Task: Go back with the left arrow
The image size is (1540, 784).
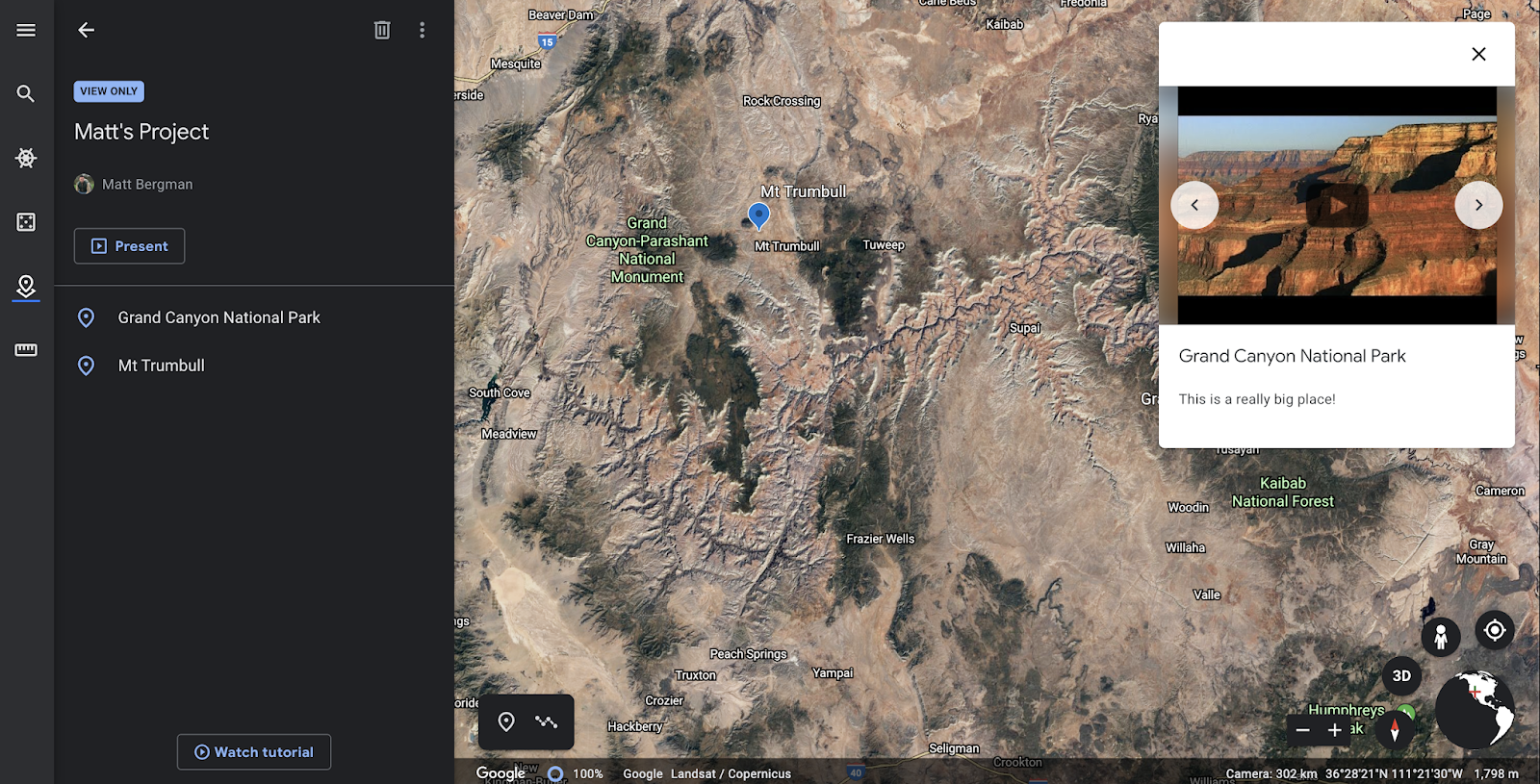Action: click(x=86, y=31)
